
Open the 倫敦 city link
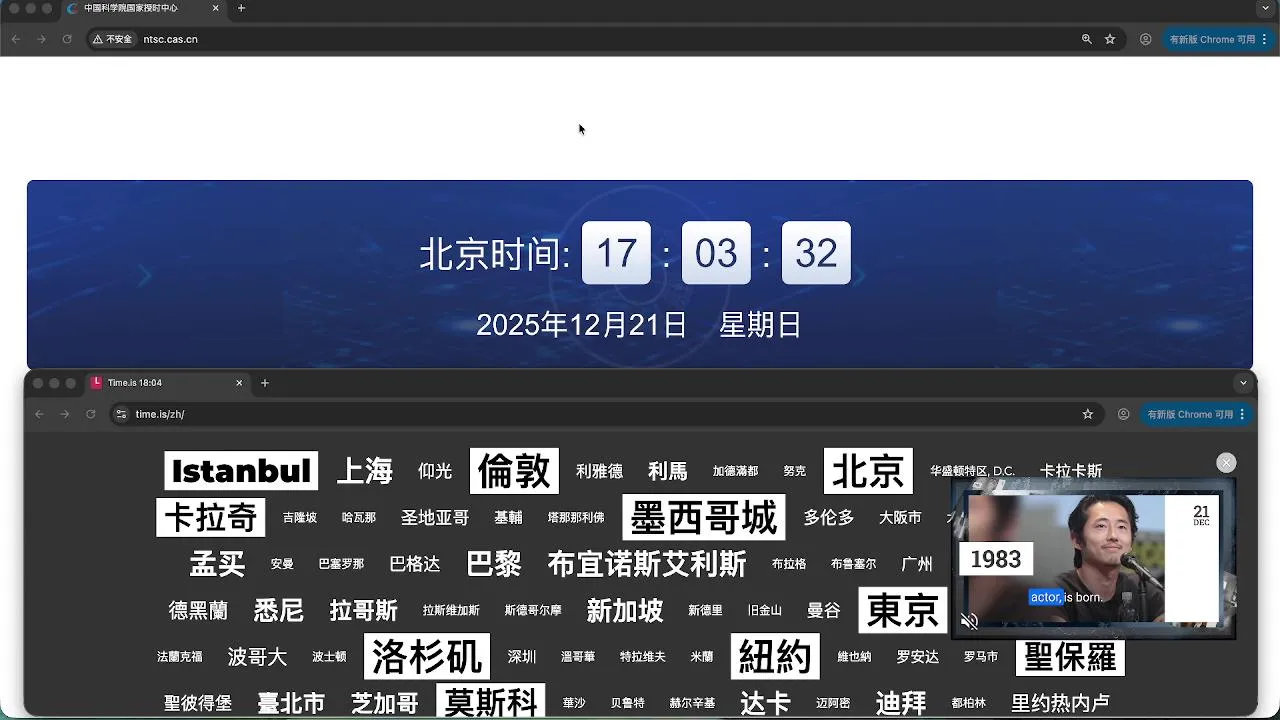514,471
